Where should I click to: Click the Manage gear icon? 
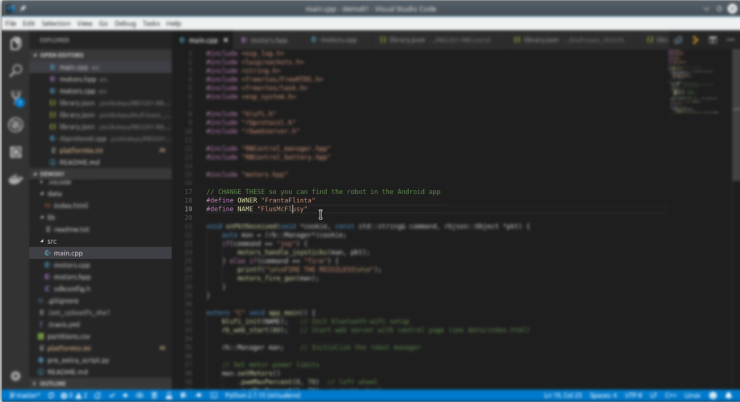(15, 376)
